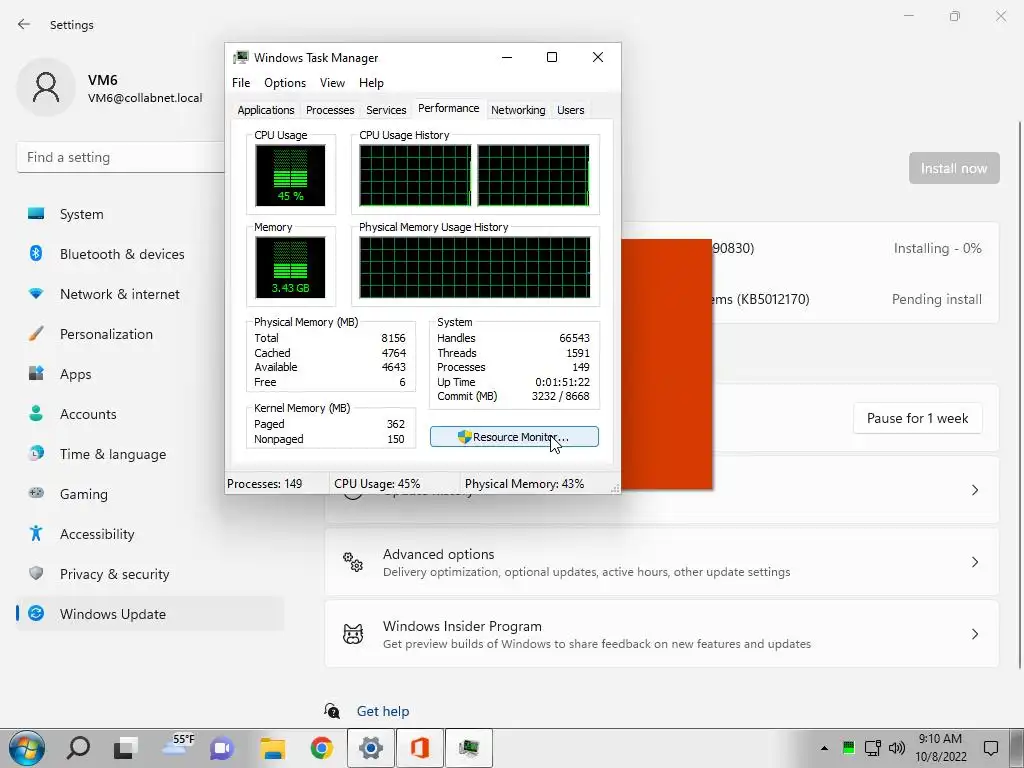Screen dimensions: 1024x768
Task: Show hidden tray icons arrow
Action: point(824,748)
